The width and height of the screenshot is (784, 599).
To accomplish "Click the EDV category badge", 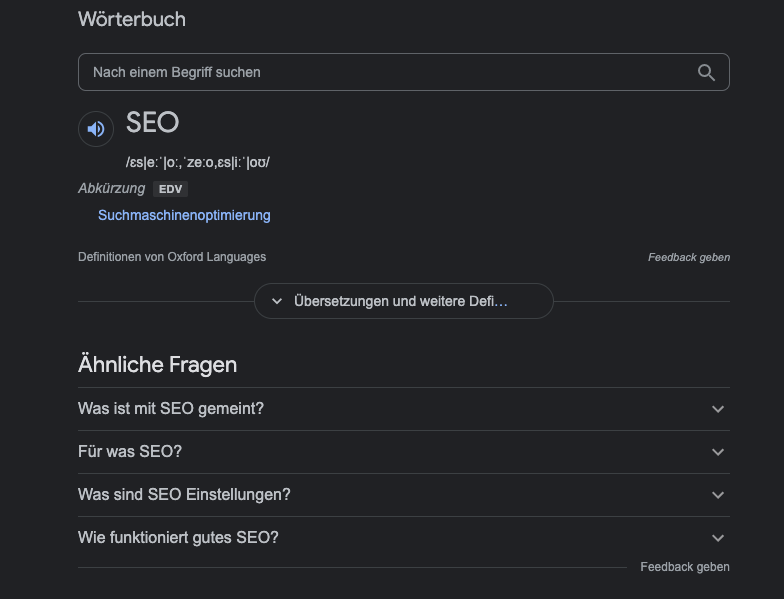I will click(170, 189).
